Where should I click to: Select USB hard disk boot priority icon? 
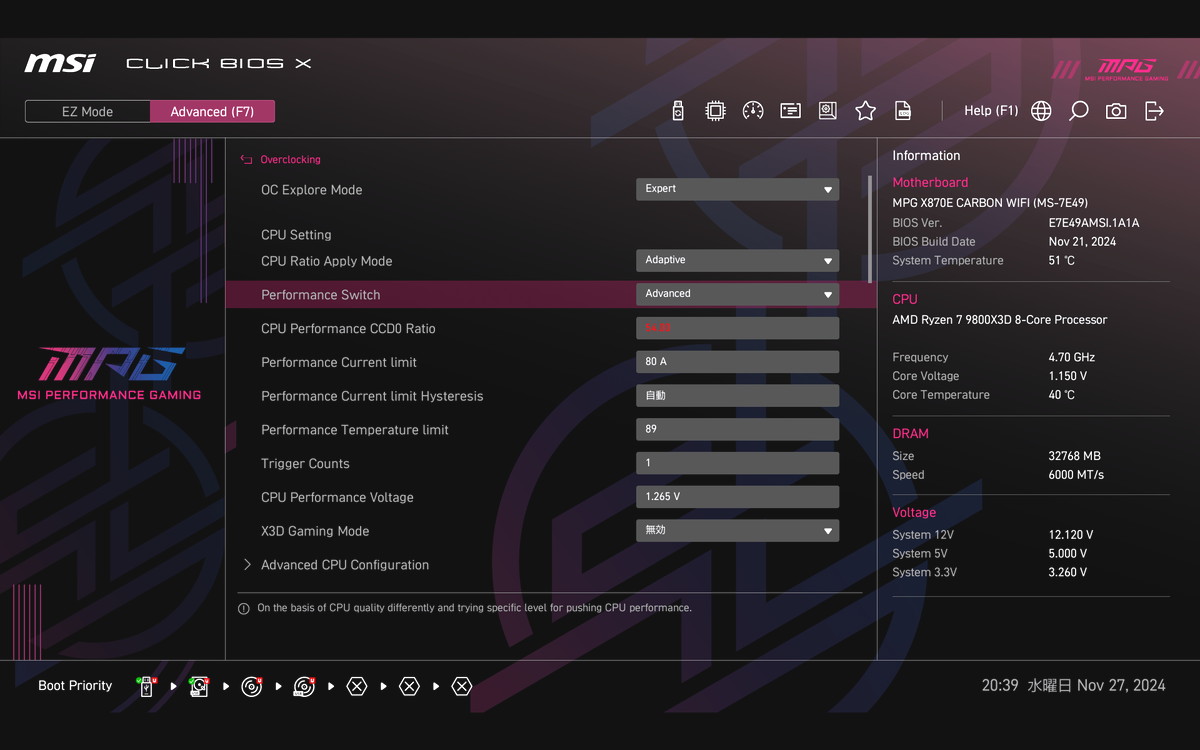(x=199, y=686)
